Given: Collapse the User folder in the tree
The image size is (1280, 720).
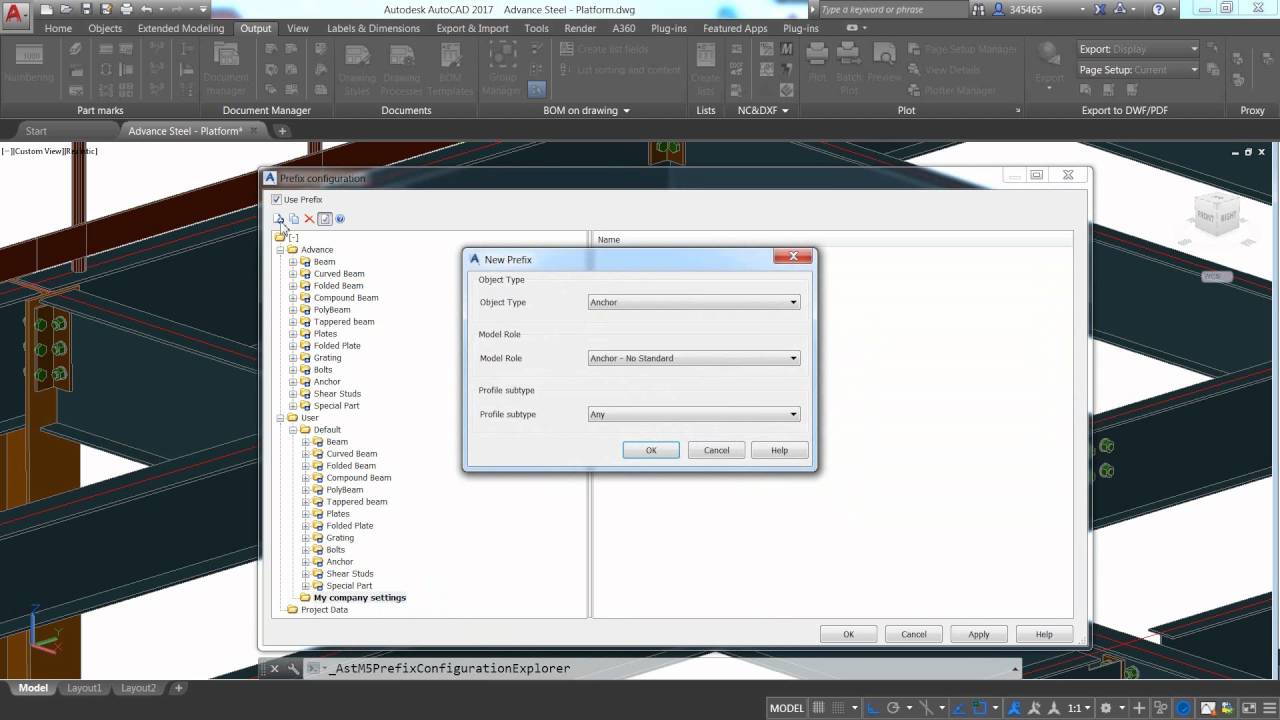Looking at the screenshot, I should [x=281, y=418].
